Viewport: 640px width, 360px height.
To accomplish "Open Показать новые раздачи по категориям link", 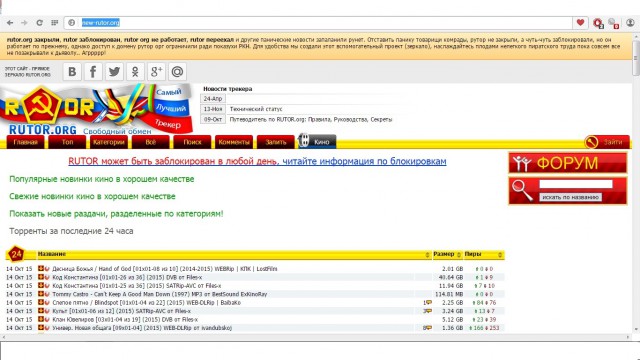I will coord(116,214).
